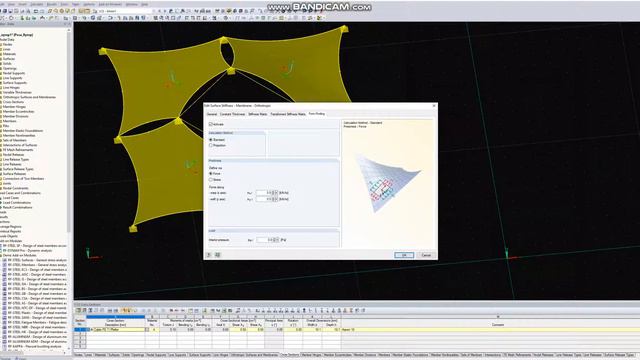Image resolution: width=640 pixels, height=360 pixels.
Task: Cancel the Edit Surface Stiffness dialog
Action: pyautogui.click(x=426, y=255)
